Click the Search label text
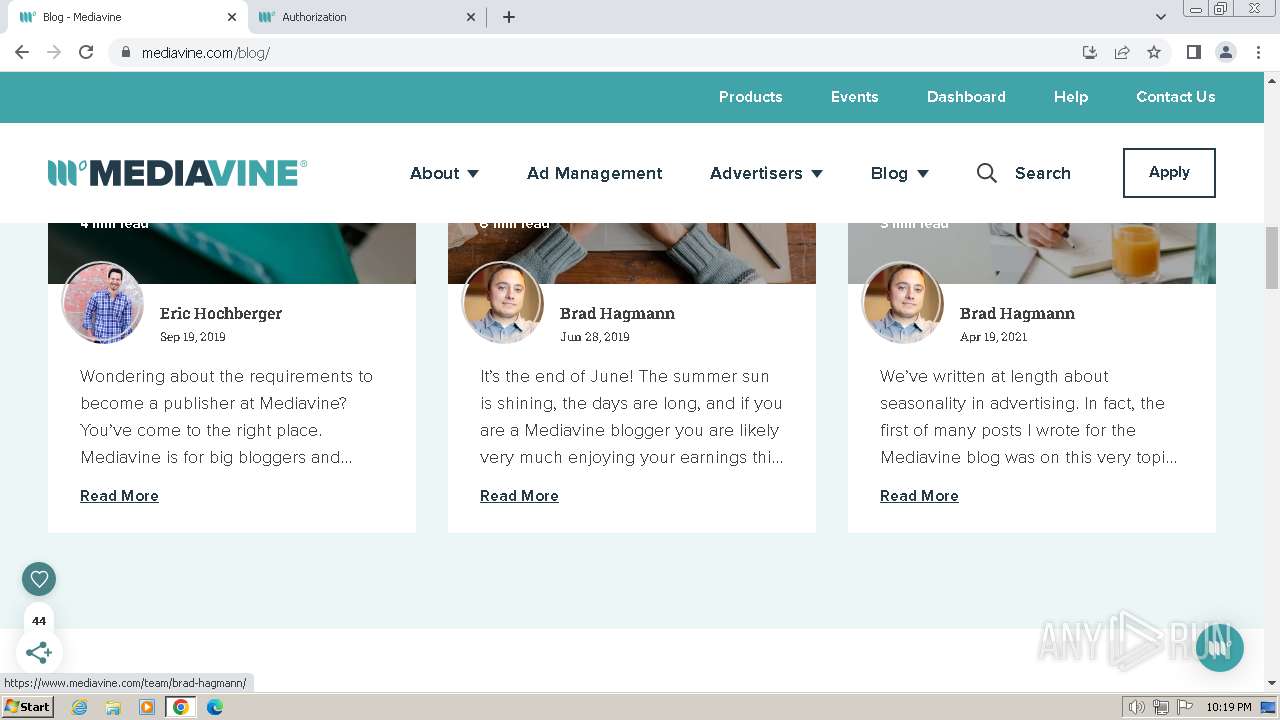This screenshot has height=720, width=1280. [1042, 173]
